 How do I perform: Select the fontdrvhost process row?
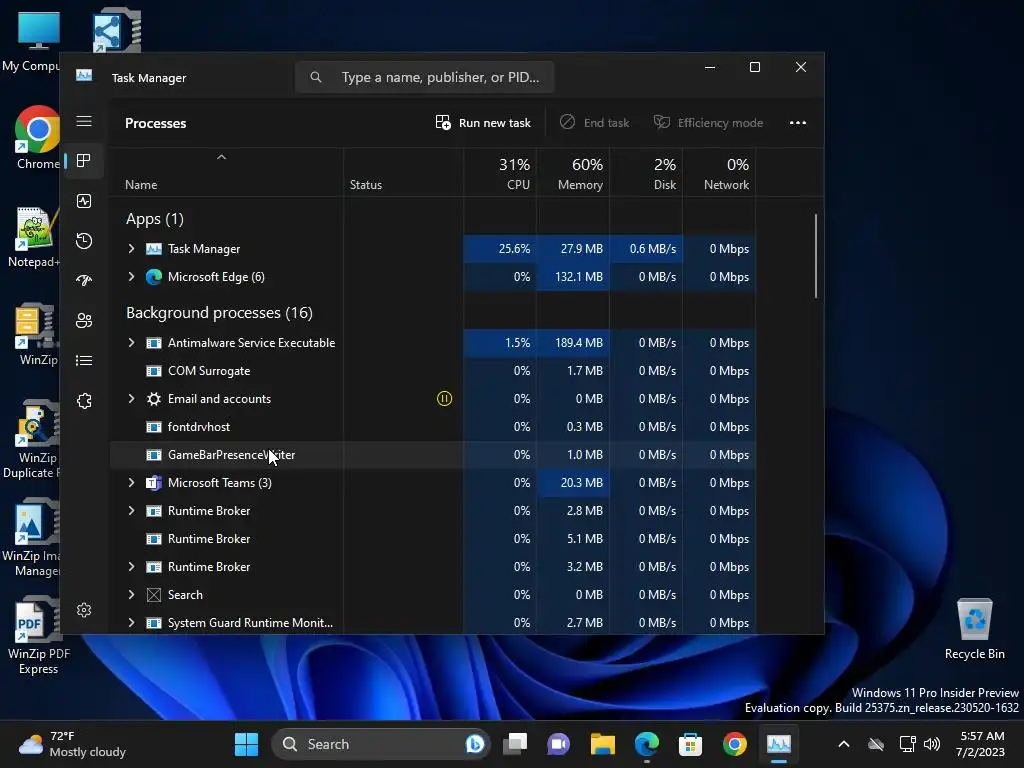tap(433, 427)
